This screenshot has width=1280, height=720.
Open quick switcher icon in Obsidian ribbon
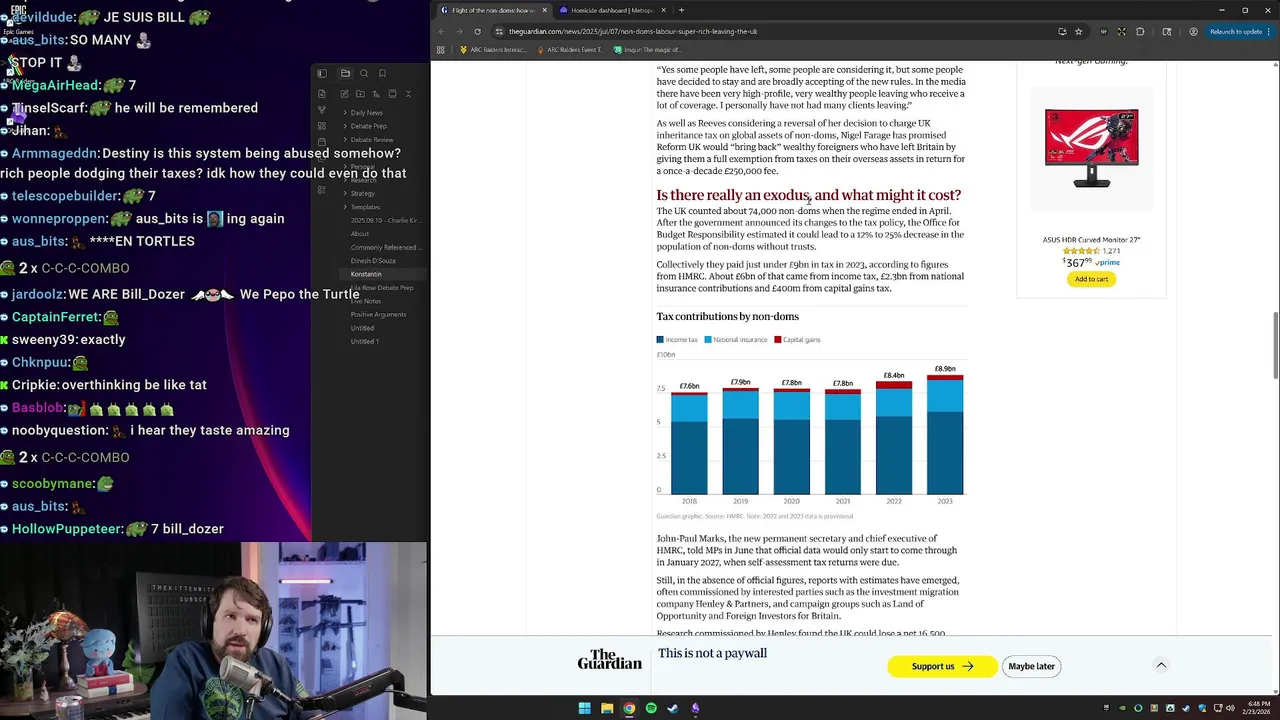point(322,94)
